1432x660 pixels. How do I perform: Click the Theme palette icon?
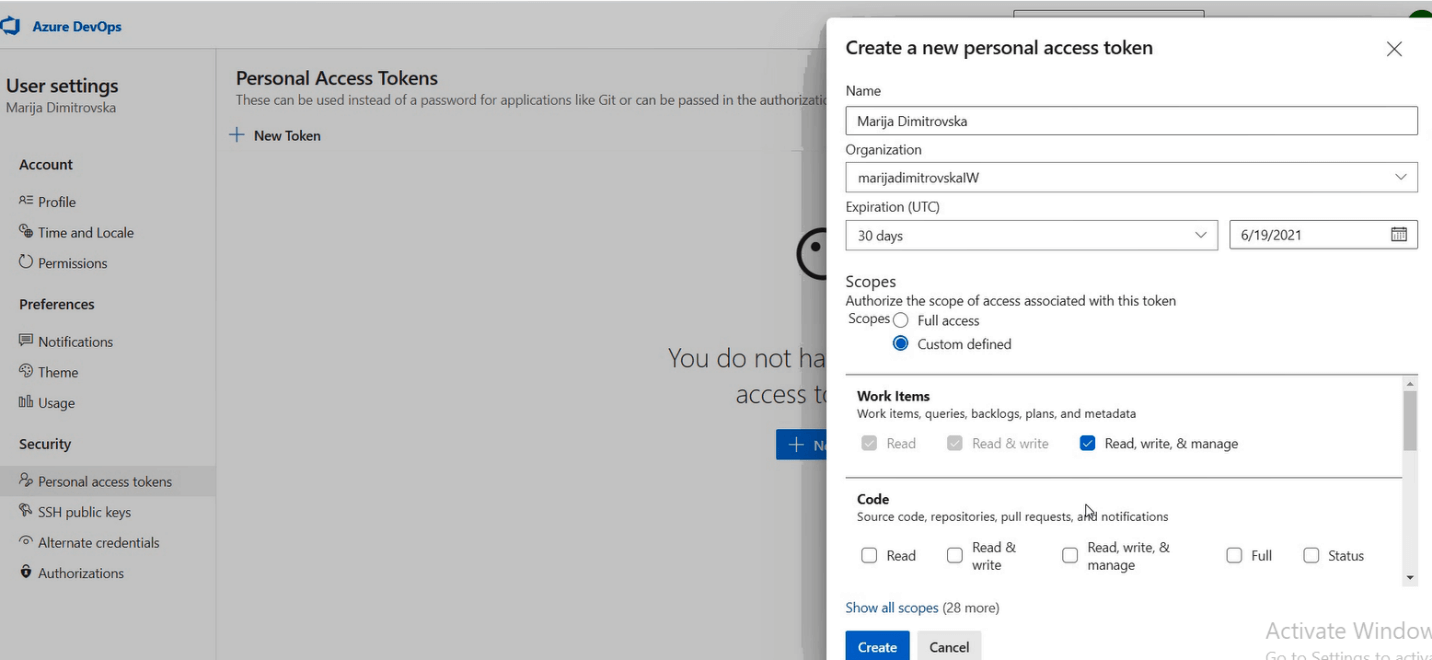pyautogui.click(x=26, y=371)
